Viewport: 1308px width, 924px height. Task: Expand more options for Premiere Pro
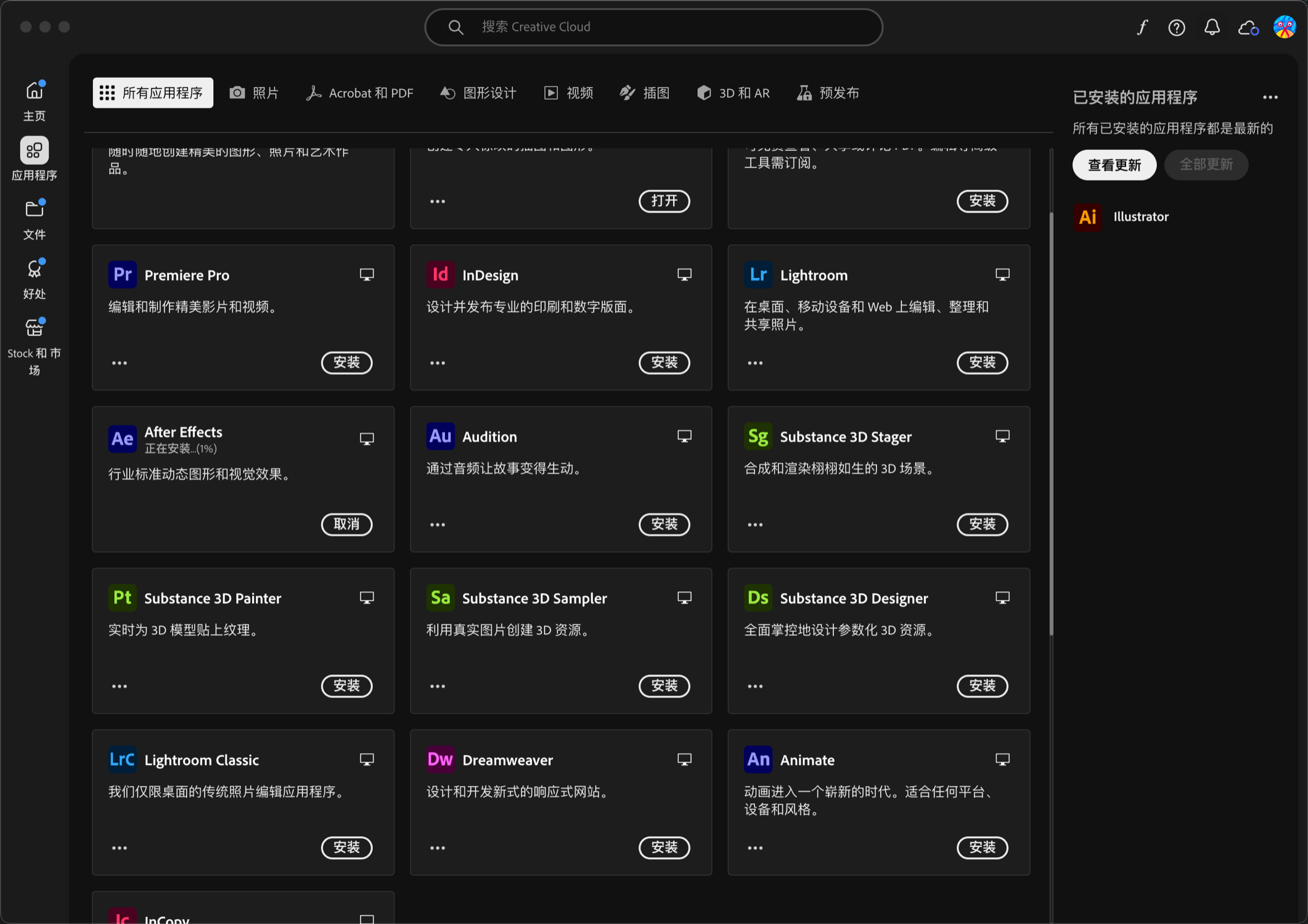(120, 363)
